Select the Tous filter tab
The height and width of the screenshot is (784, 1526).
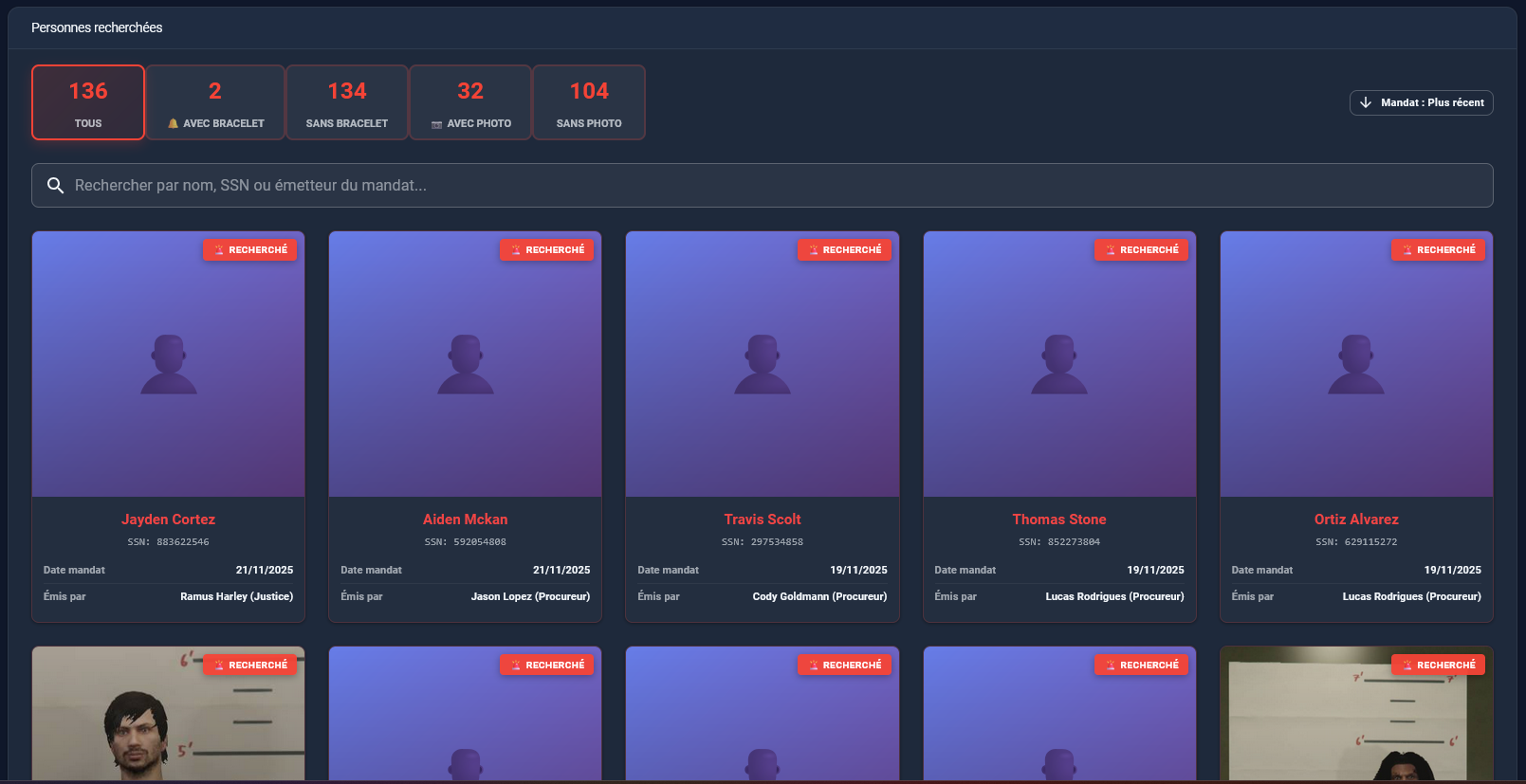[x=88, y=102]
